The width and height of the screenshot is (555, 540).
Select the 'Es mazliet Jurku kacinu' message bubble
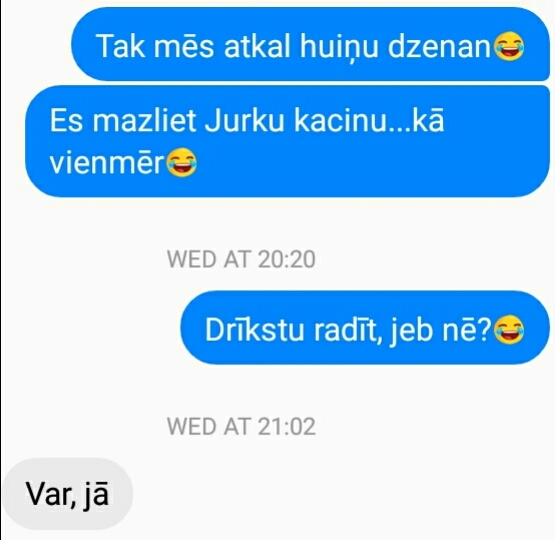coord(287,141)
